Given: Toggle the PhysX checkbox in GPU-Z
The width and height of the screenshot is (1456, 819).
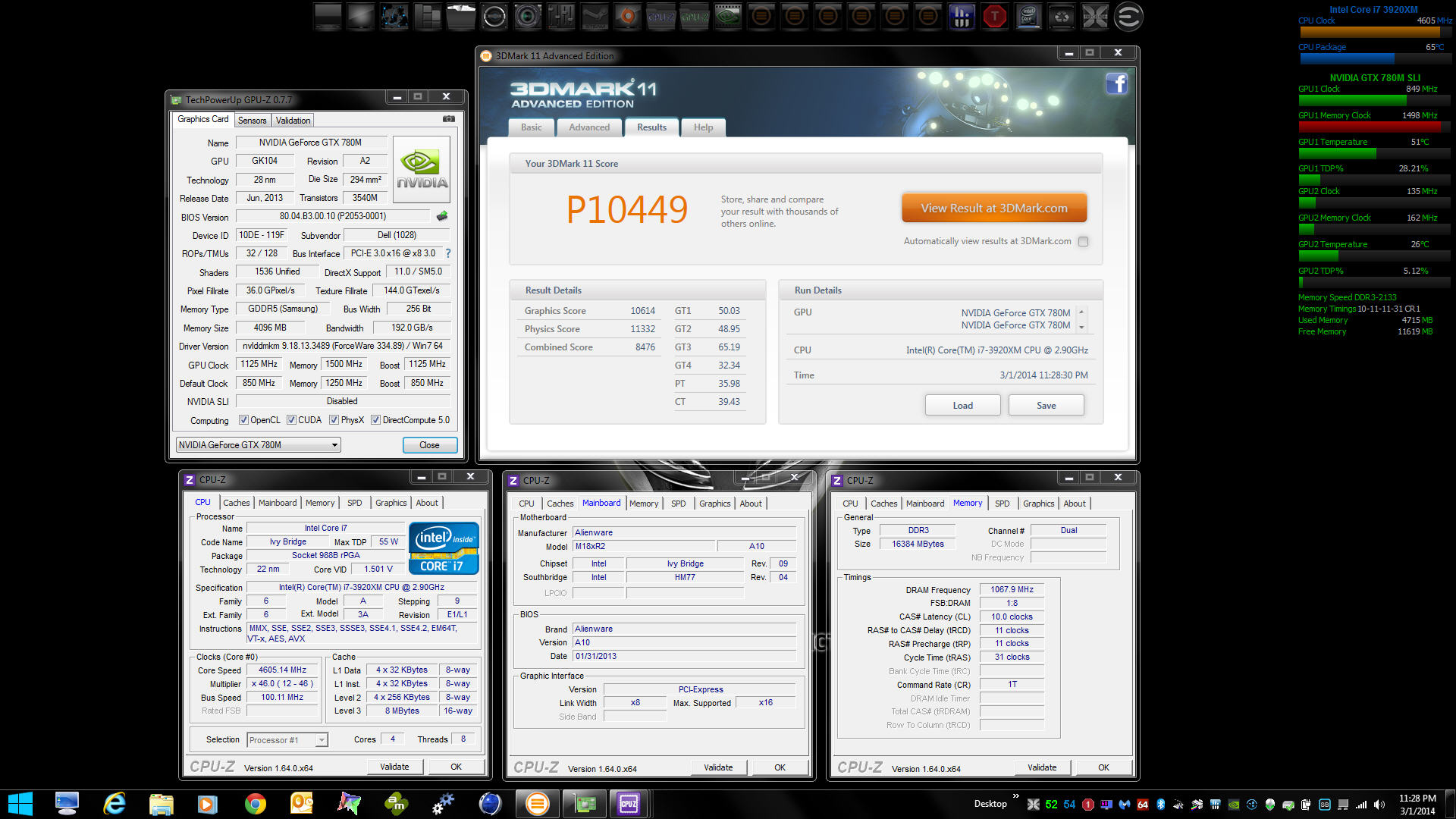Looking at the screenshot, I should tap(334, 420).
